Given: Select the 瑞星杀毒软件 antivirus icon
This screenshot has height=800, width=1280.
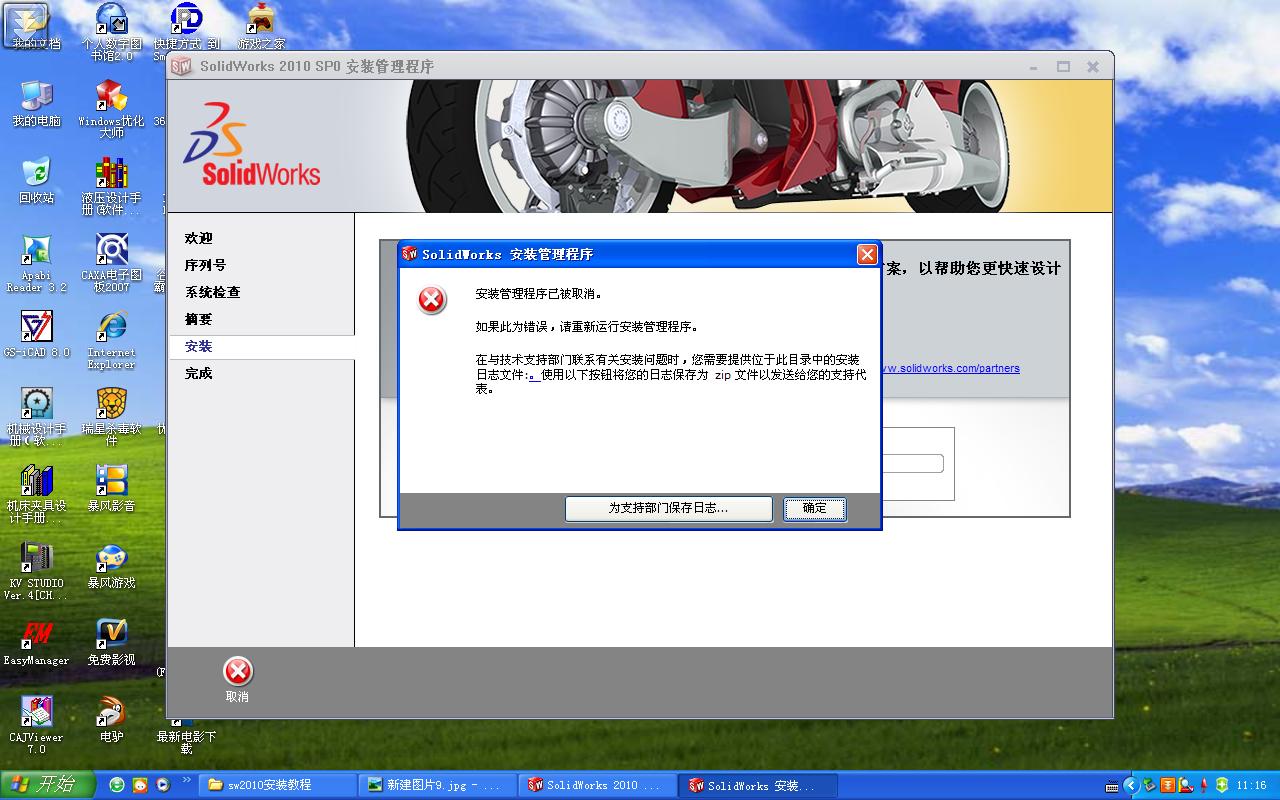Looking at the screenshot, I should [111, 416].
